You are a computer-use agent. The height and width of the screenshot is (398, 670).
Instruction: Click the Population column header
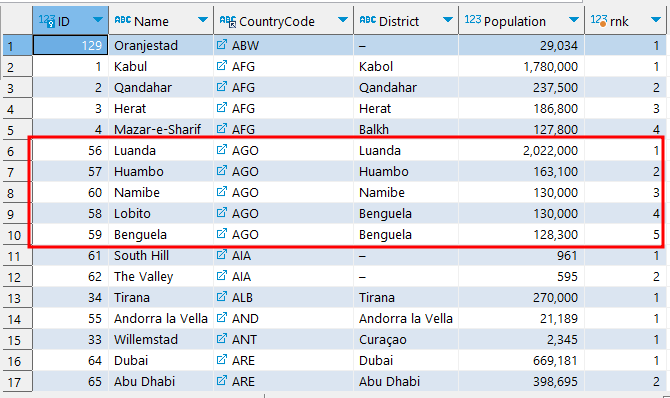522,21
